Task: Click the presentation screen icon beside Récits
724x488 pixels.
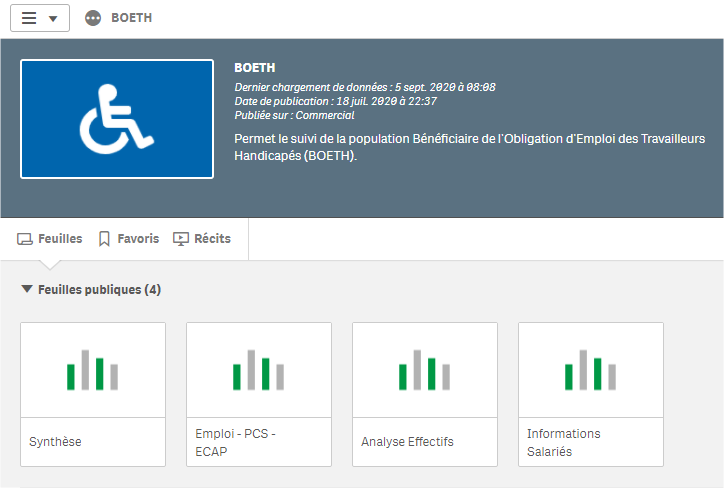Action: [x=181, y=239]
